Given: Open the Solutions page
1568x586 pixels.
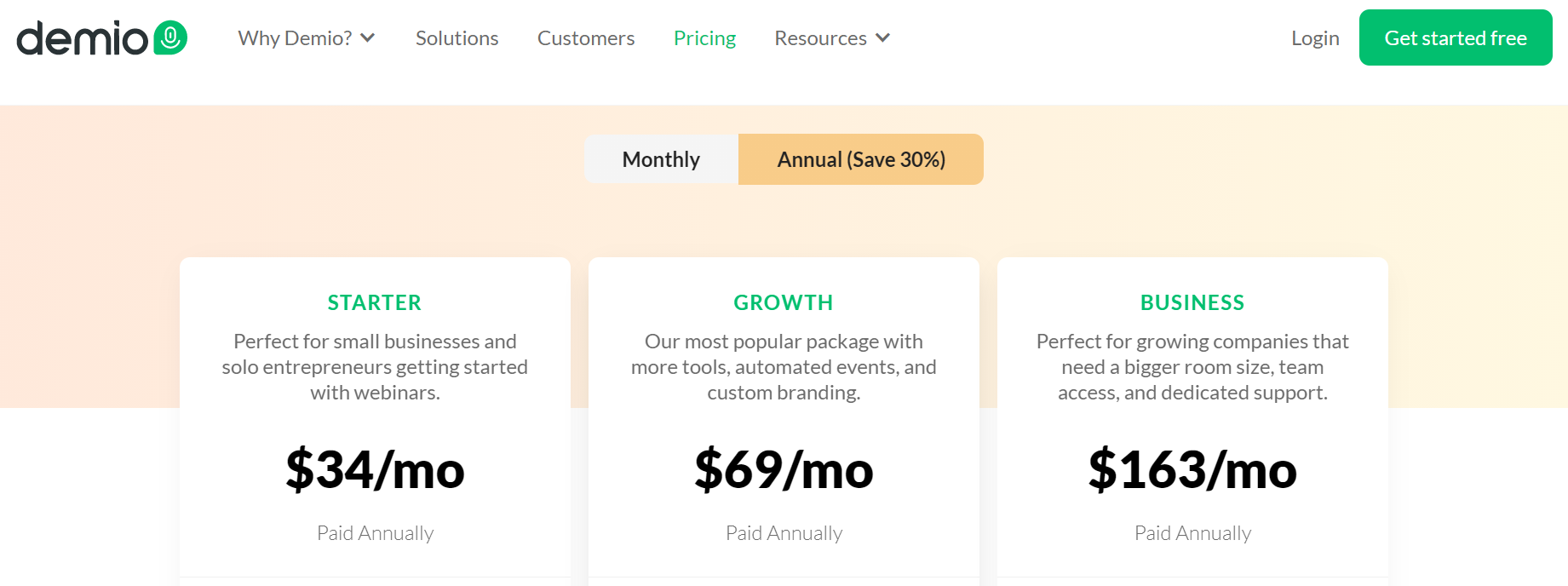Looking at the screenshot, I should pyautogui.click(x=457, y=38).
